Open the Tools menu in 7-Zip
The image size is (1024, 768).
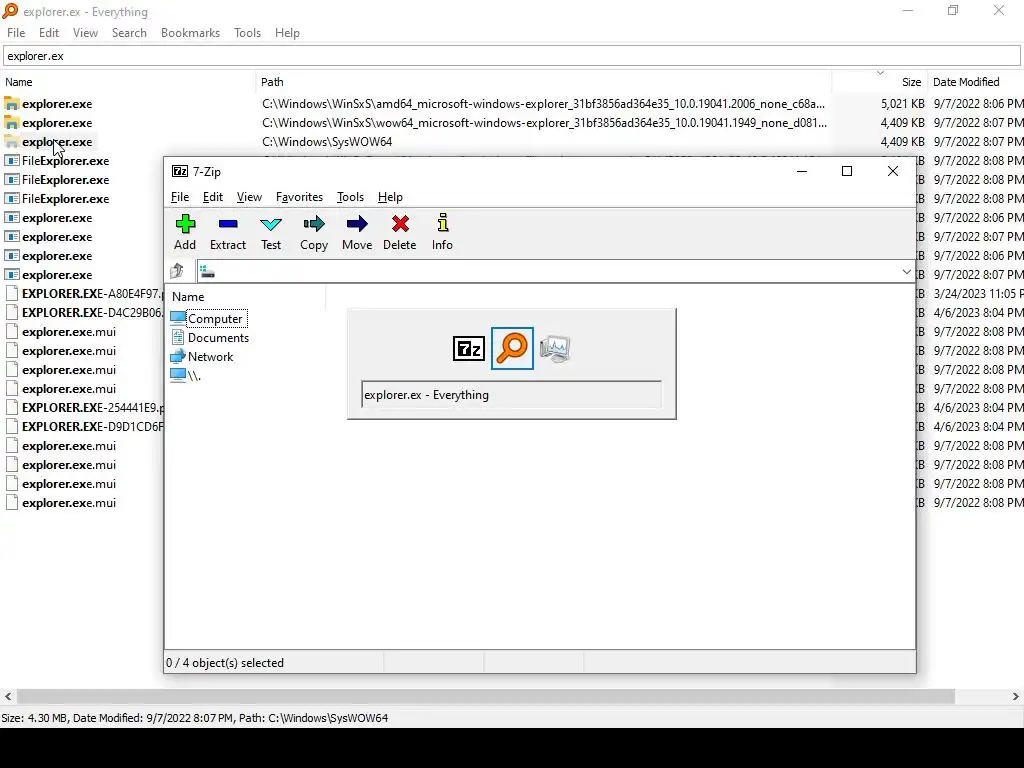[x=350, y=197]
